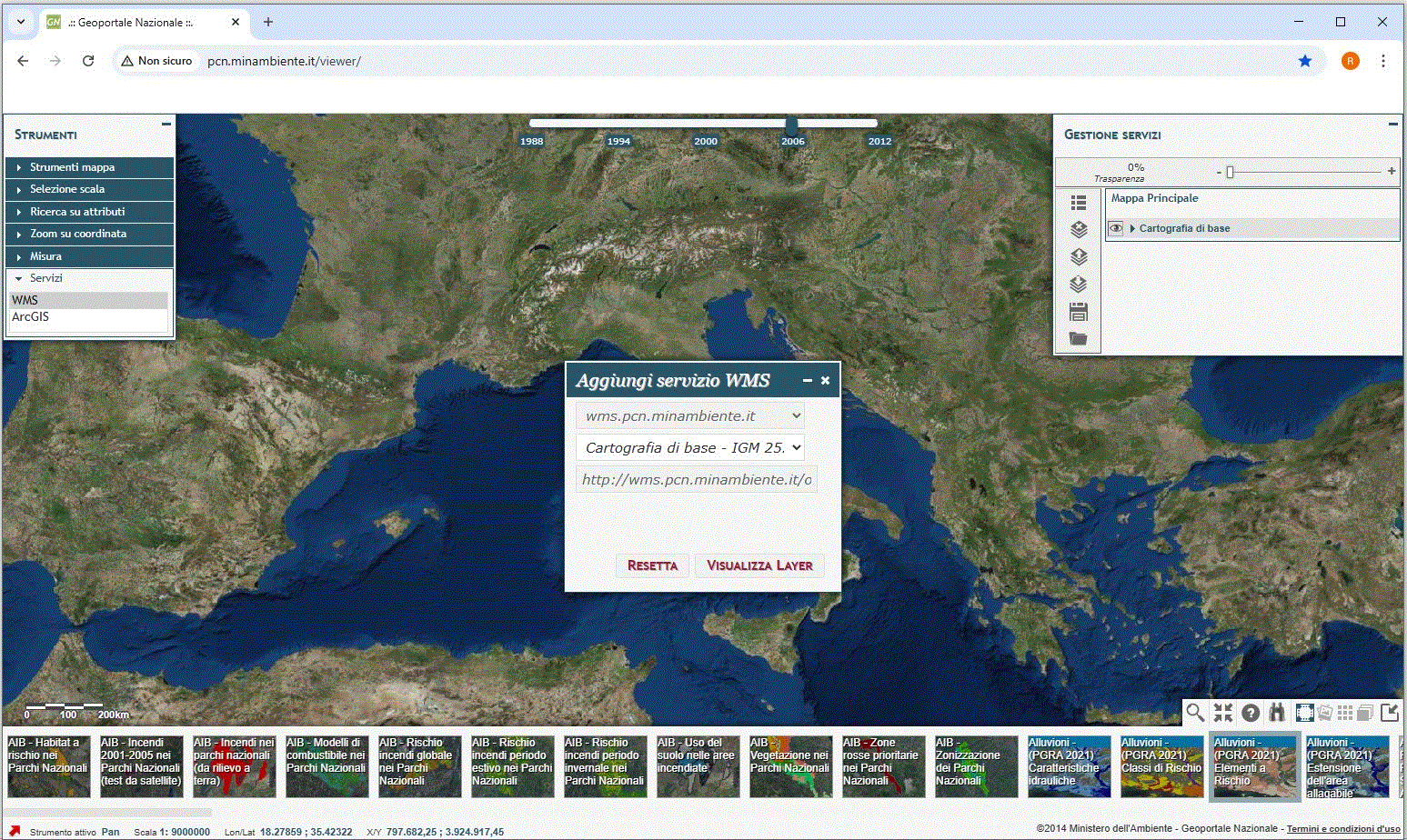Click the legend list icon in Gestione Servizi
Viewport: 1407px width, 840px height.
click(1079, 203)
